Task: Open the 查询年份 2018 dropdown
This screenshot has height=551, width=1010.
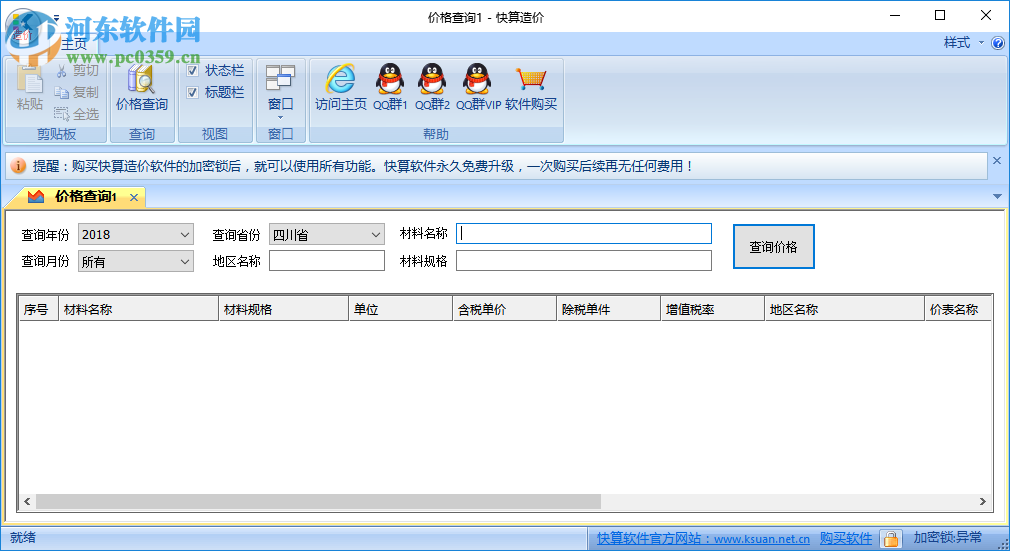Action: (136, 235)
